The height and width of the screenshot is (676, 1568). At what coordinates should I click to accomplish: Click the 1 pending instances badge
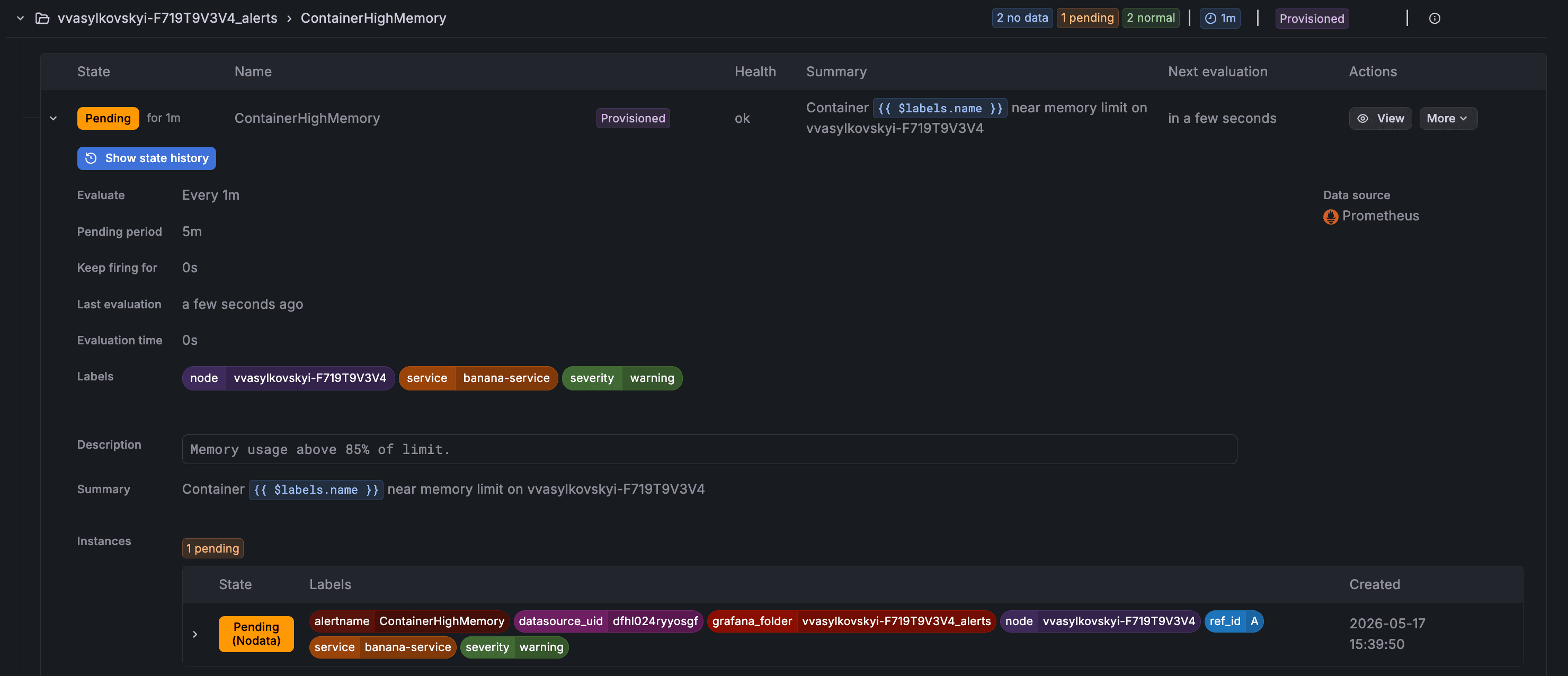click(213, 549)
